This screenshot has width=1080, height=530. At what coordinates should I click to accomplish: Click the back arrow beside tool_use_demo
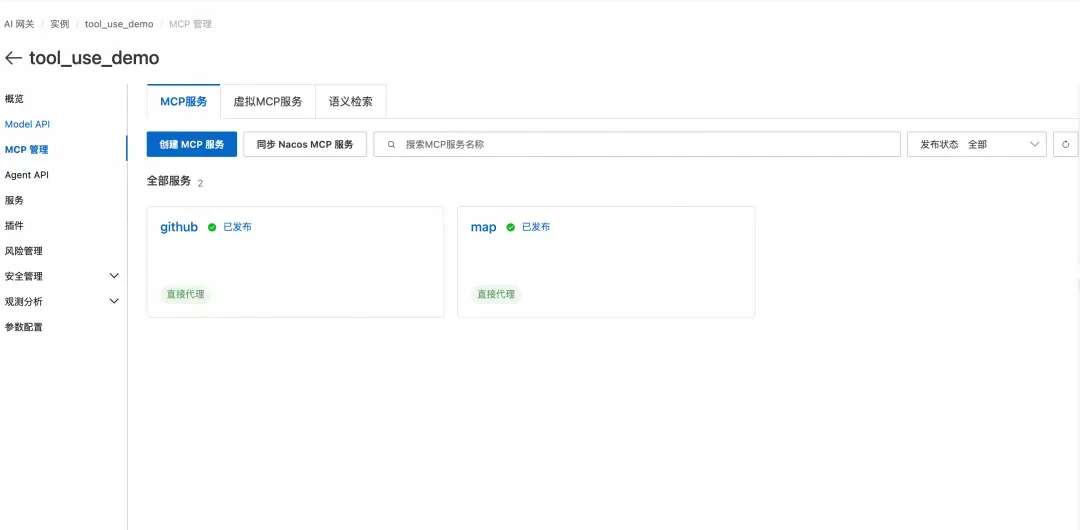coord(13,58)
